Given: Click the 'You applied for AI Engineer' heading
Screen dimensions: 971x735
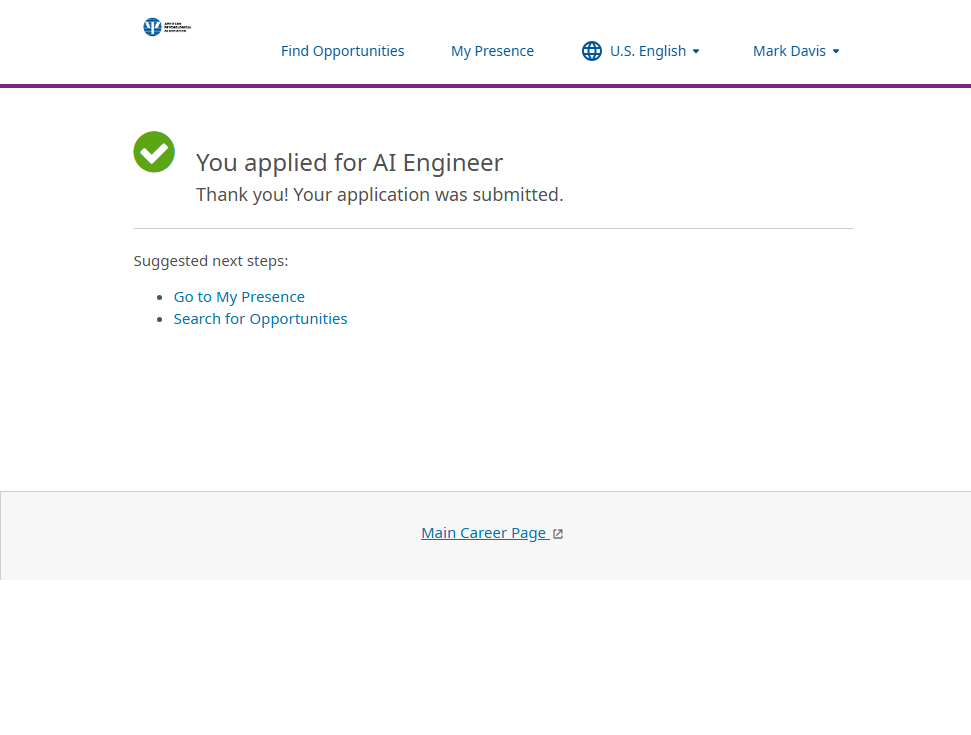Looking at the screenshot, I should (349, 162).
